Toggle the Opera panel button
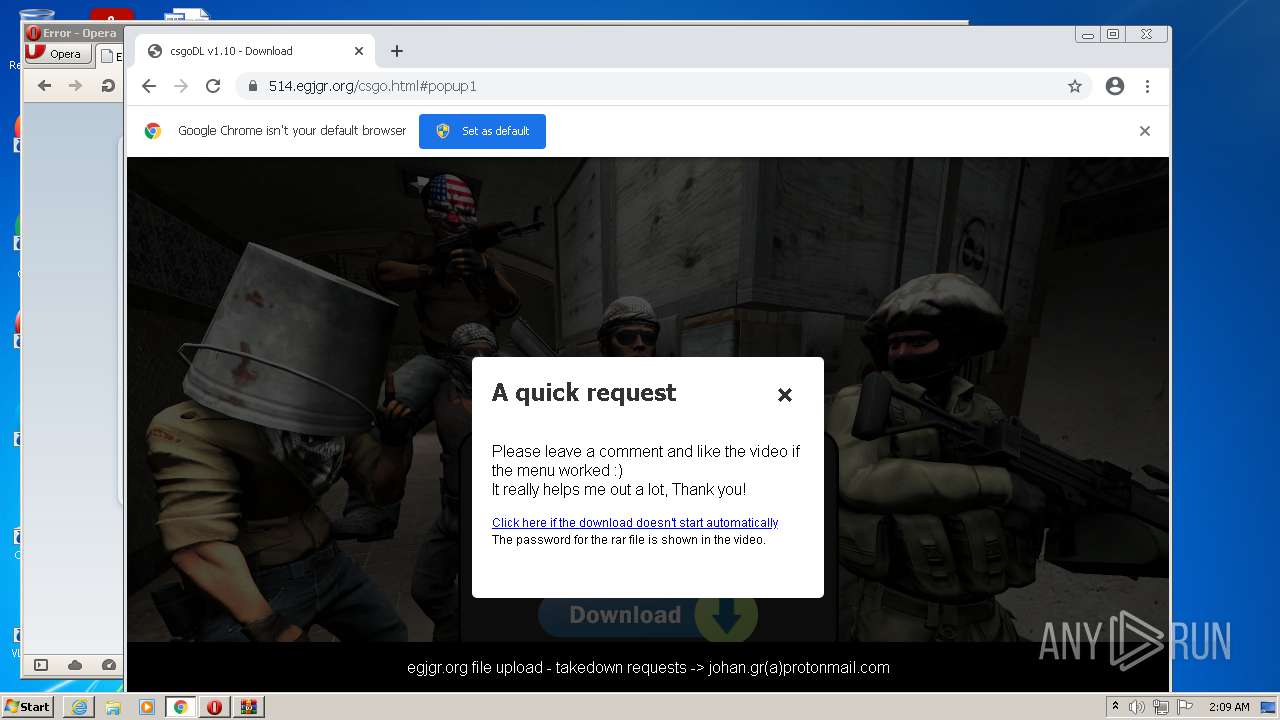Screen dimensions: 1280x720 [x=41, y=665]
